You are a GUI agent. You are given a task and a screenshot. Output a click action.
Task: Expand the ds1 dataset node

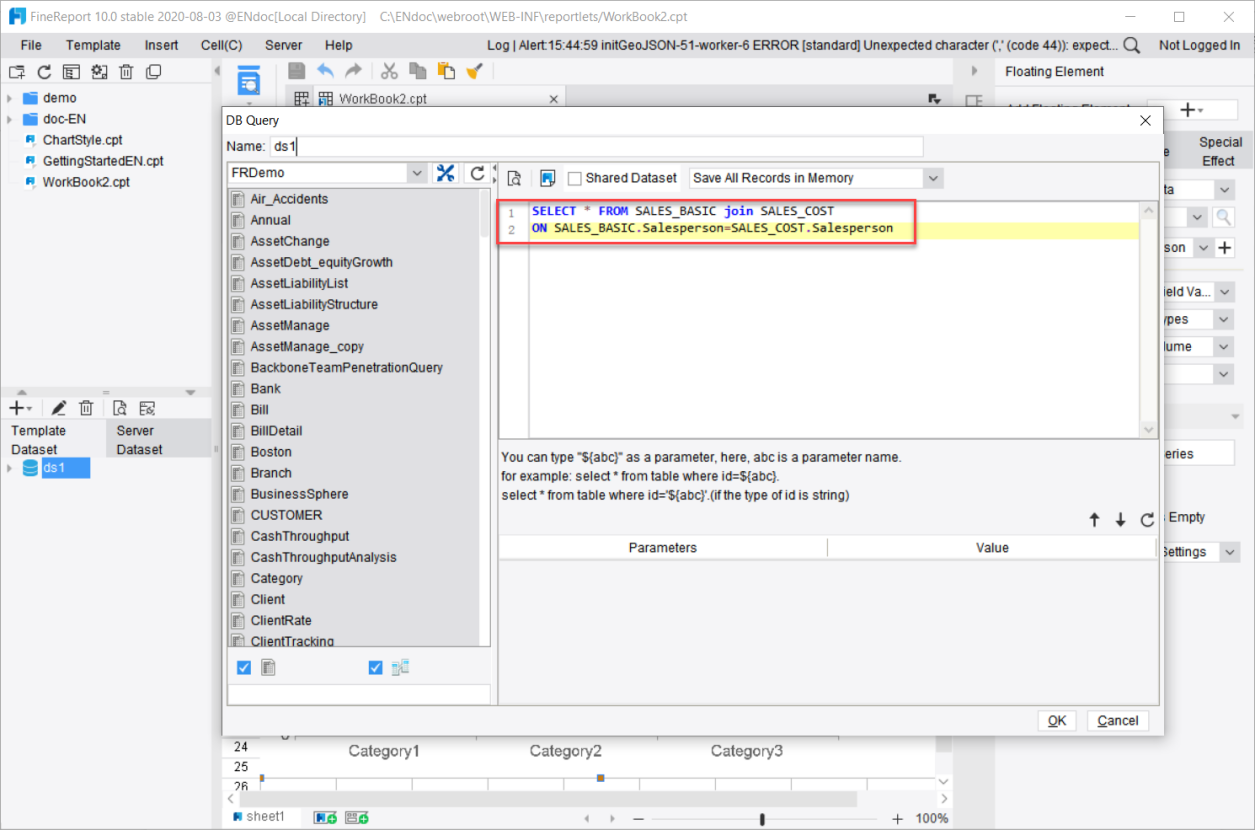pos(9,468)
